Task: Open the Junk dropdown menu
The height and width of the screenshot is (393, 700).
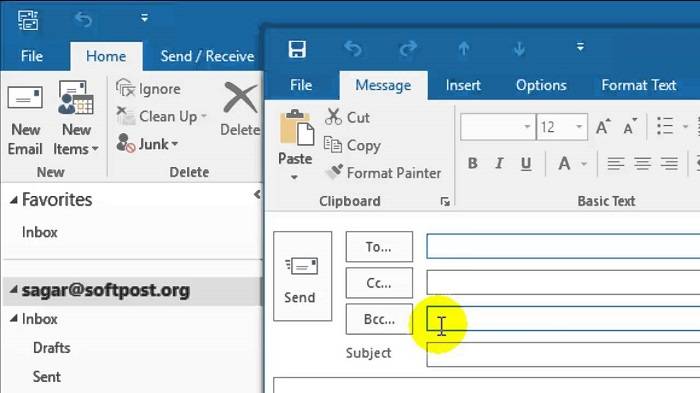Action: point(147,144)
